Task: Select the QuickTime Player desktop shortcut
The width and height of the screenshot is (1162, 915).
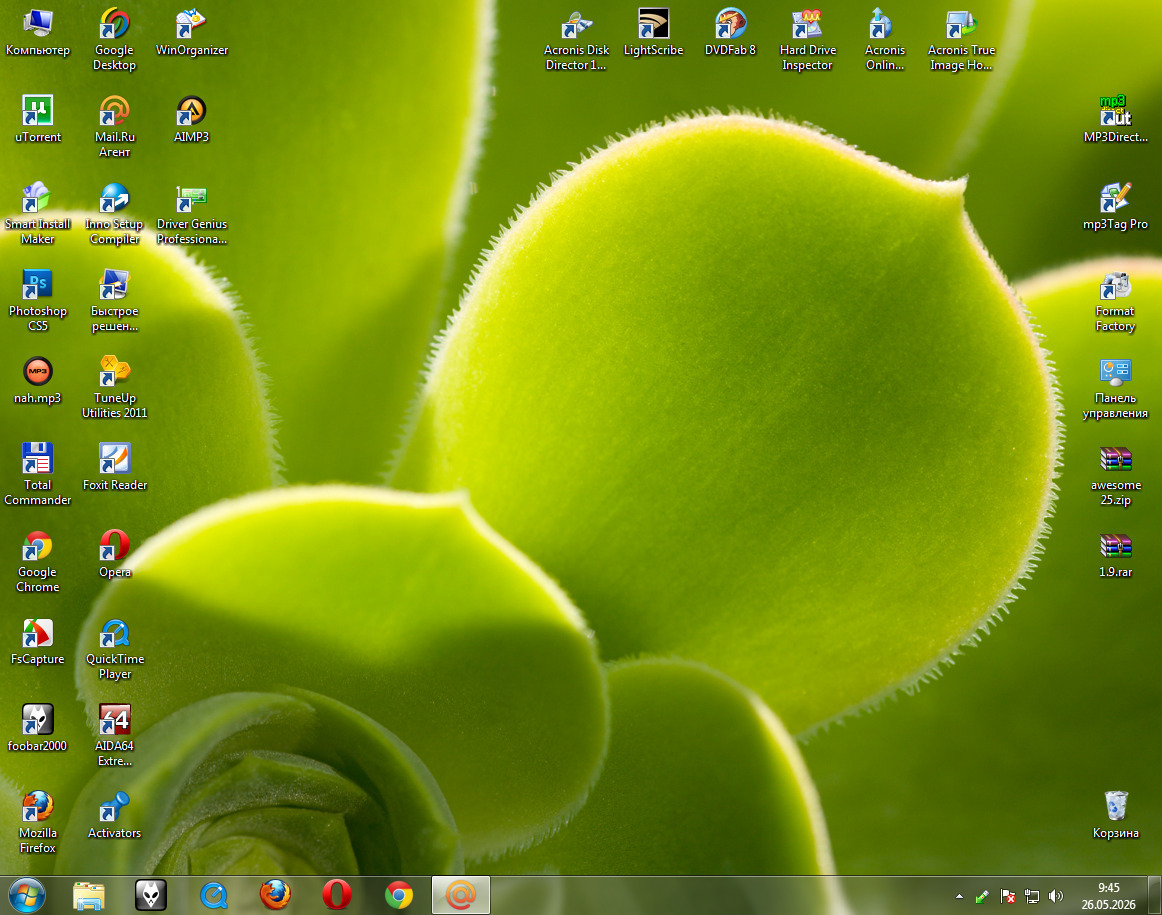Action: point(114,648)
